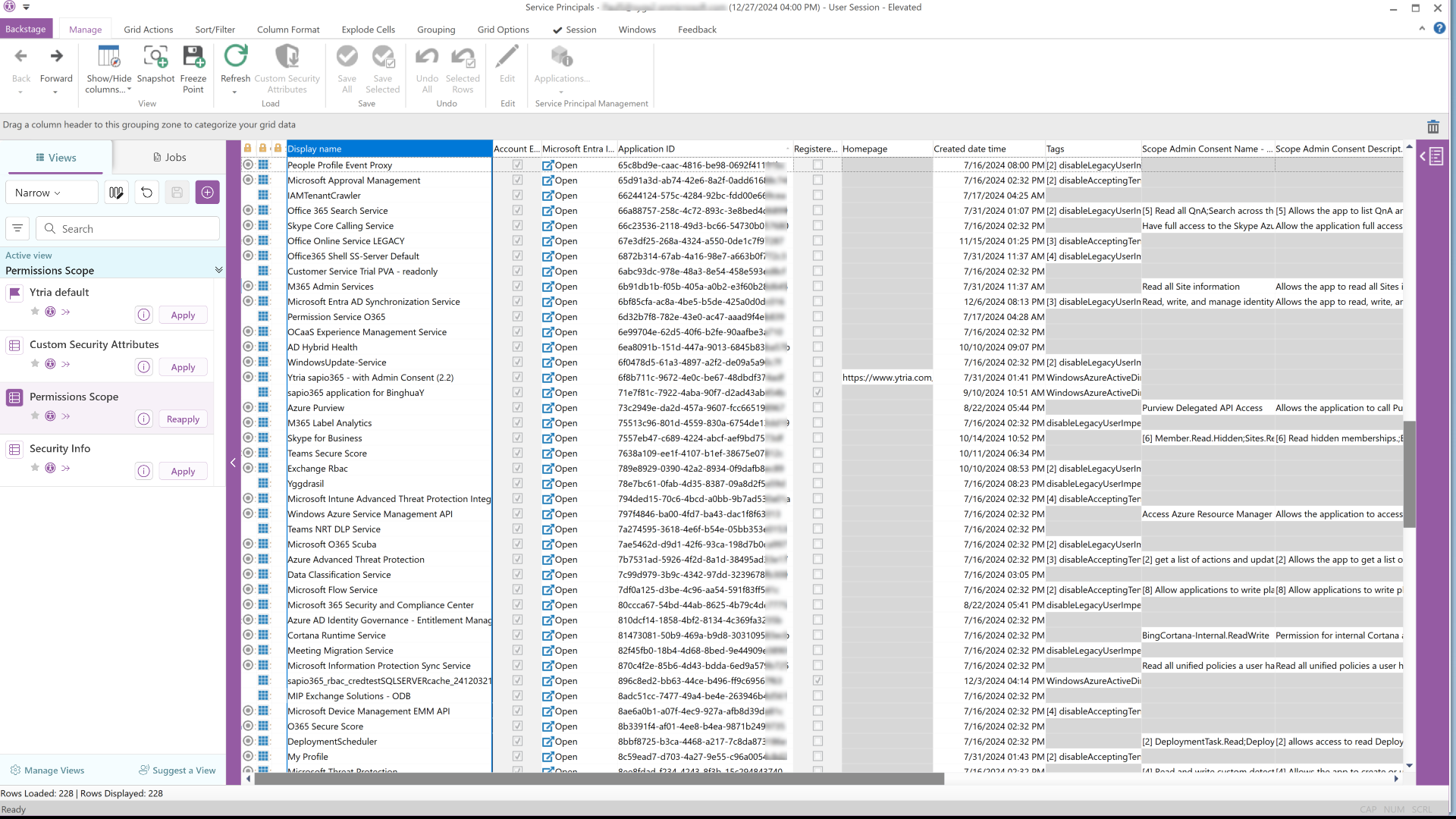Viewport: 1456px width, 819px height.
Task: Toggle Account Enabled checkbox for Microsoft Approval Management
Action: pos(517,180)
